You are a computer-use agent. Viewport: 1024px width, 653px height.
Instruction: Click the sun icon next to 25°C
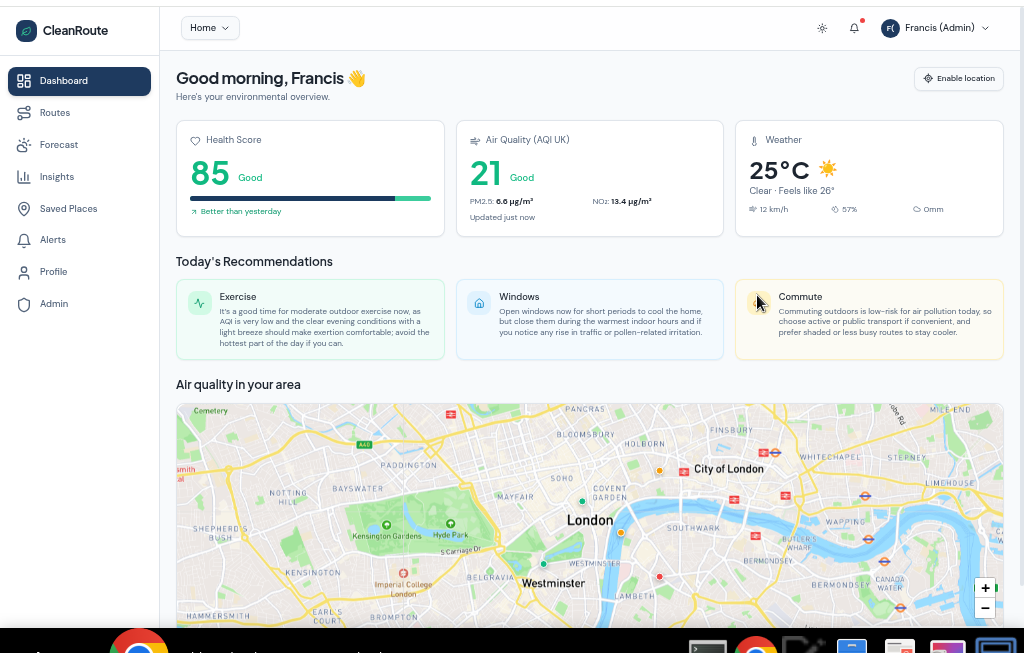[827, 168]
